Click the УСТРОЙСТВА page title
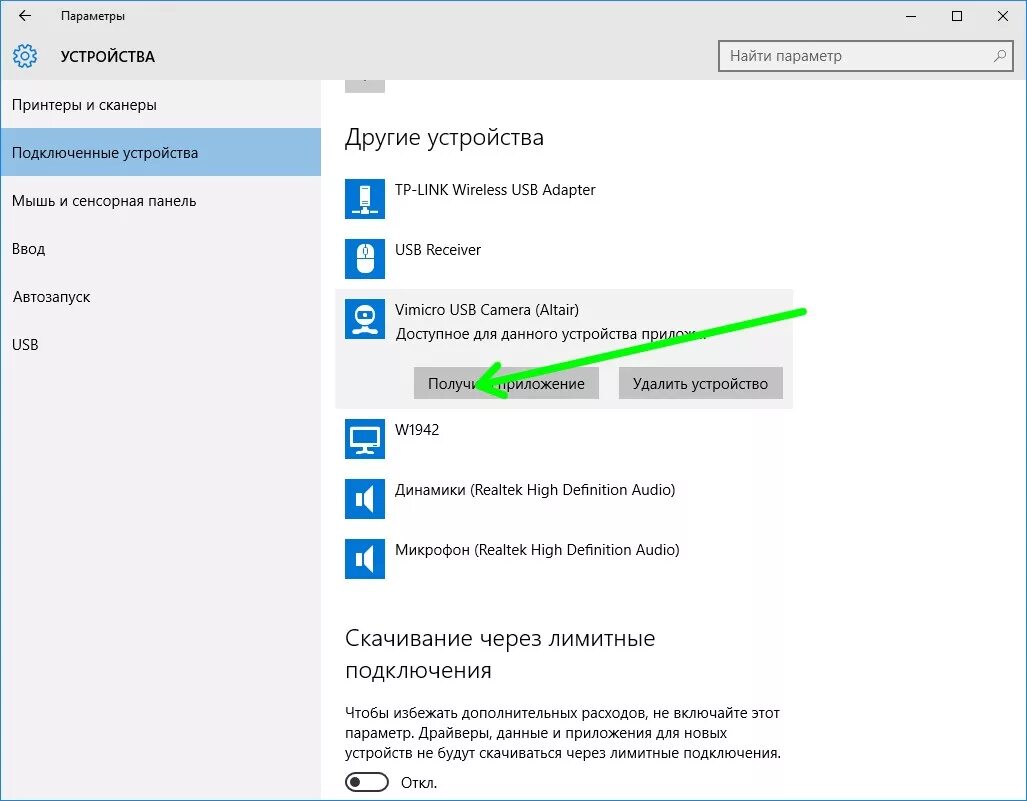The width and height of the screenshot is (1027, 801). pyautogui.click(x=108, y=57)
